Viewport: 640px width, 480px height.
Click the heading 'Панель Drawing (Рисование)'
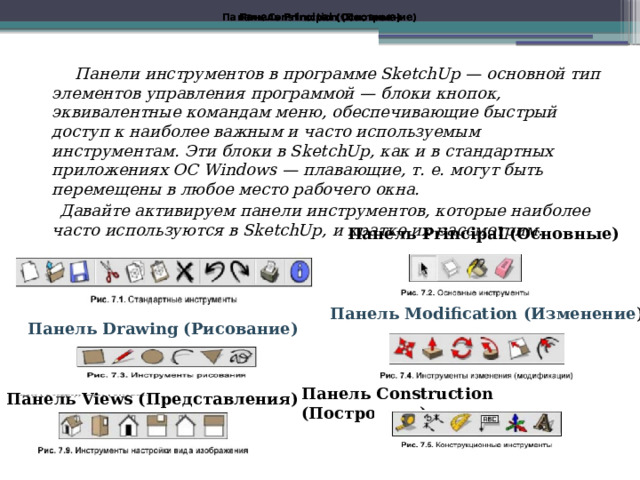coord(163,329)
